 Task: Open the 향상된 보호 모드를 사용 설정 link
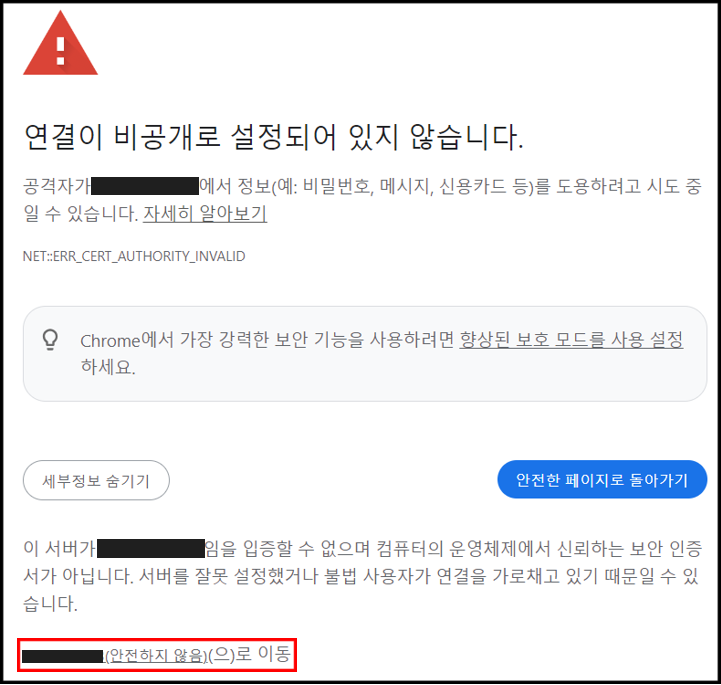point(571,340)
